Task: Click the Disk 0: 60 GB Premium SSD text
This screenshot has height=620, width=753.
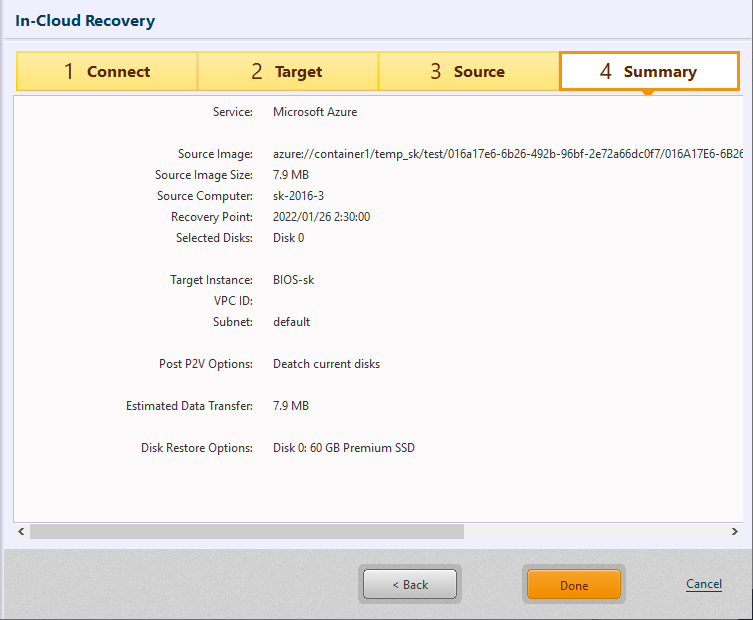Action: (343, 448)
